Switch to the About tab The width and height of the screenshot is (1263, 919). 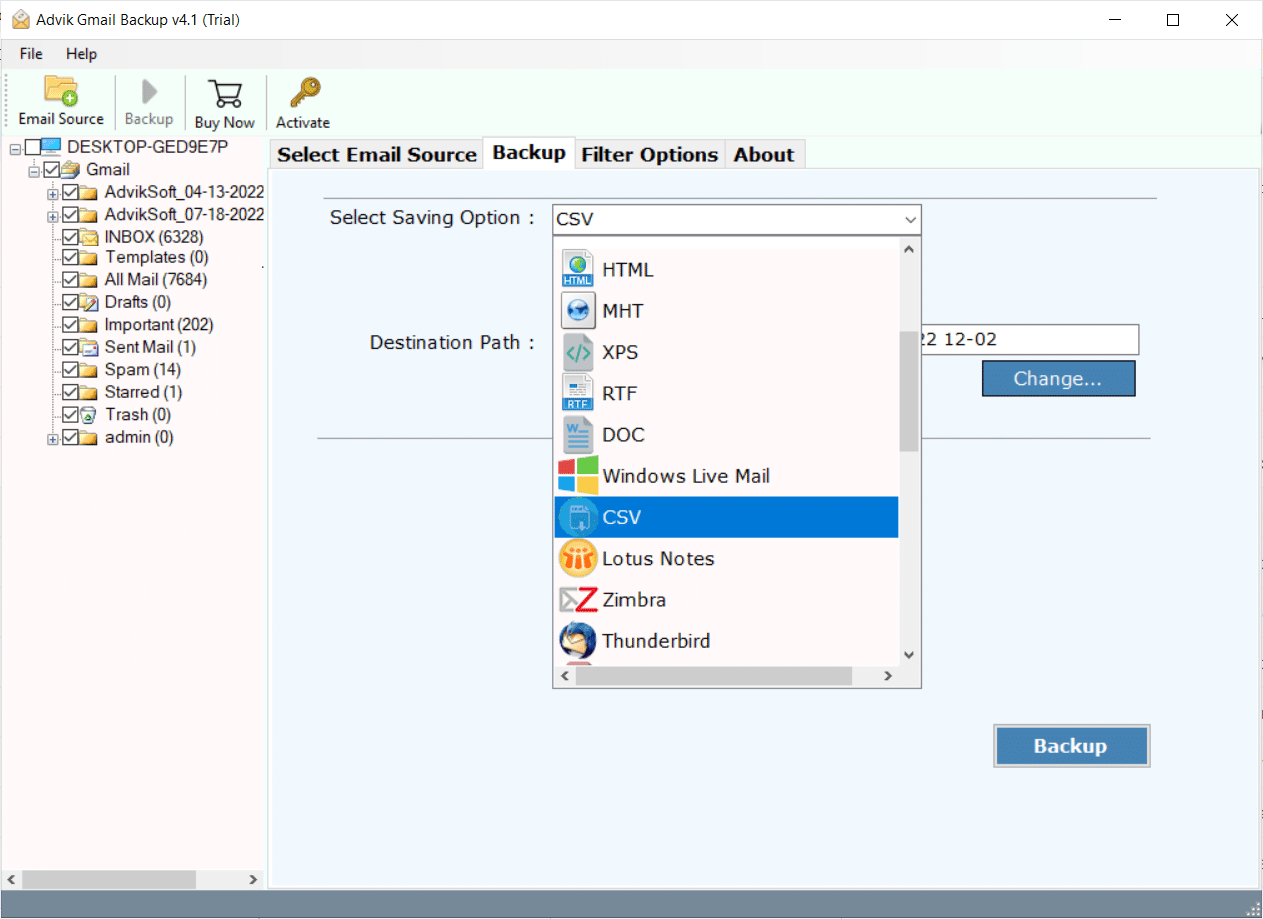pos(764,154)
